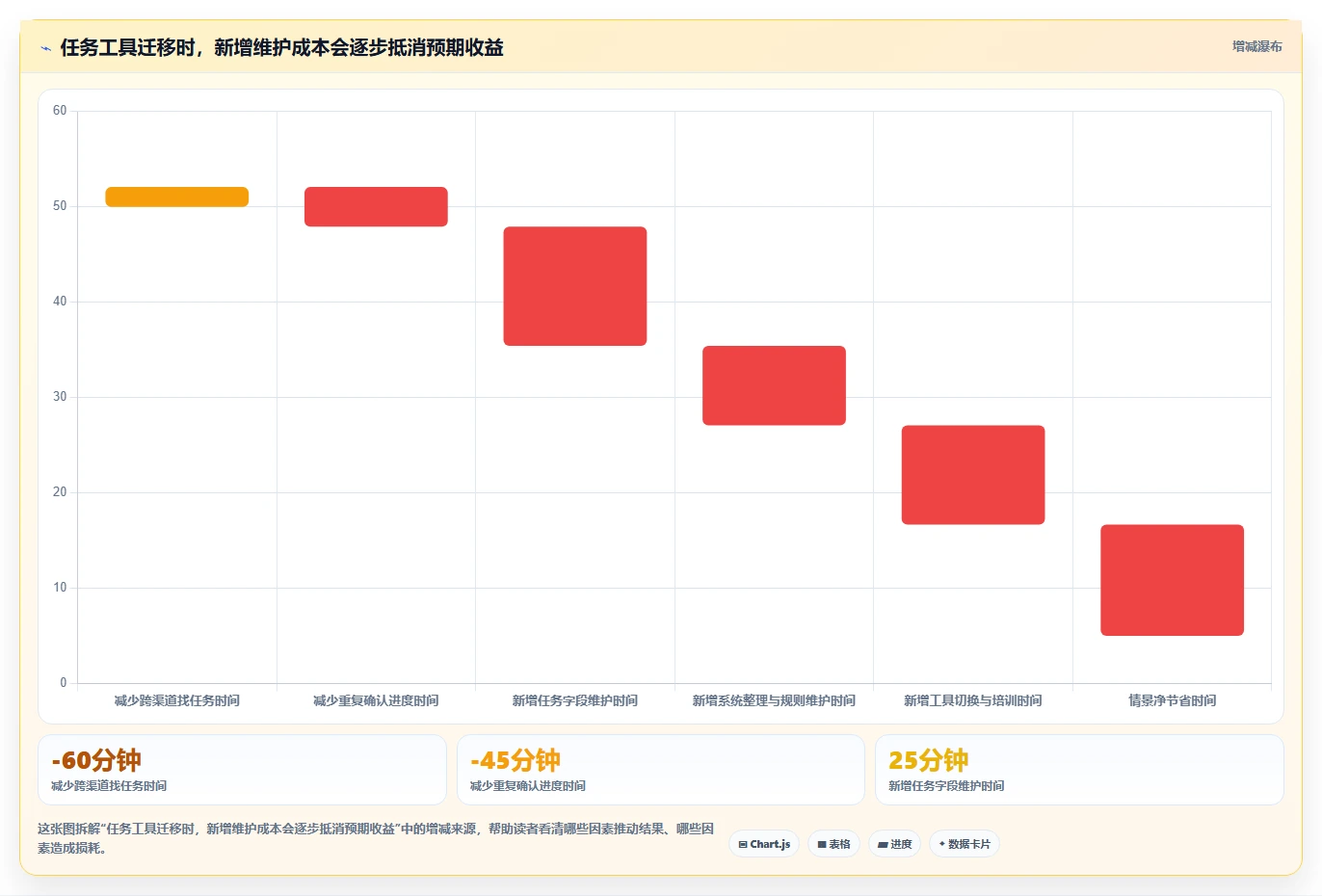Click 减少跨渠道找任务时间 caption under -60分钟

pyautogui.click(x=109, y=786)
